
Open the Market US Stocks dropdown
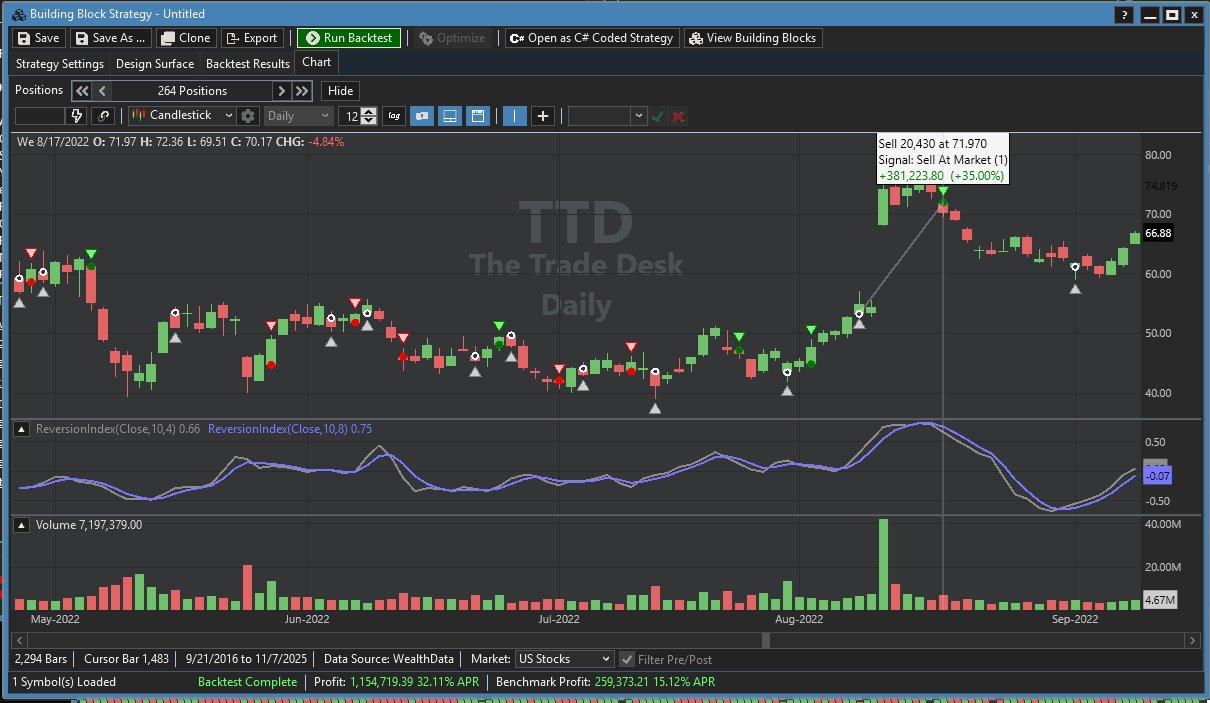pos(564,659)
